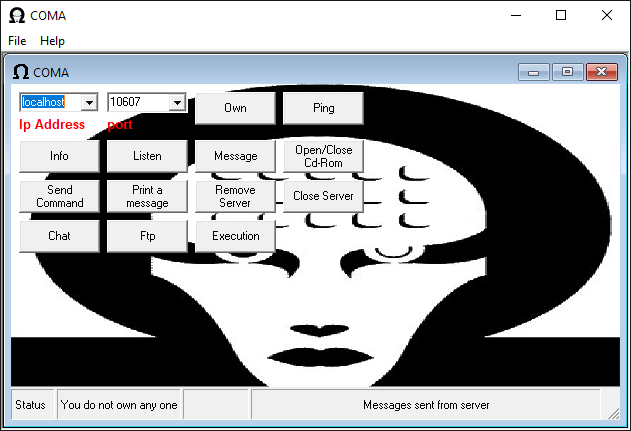Viewport: 631px width, 431px height.
Task: Click the Open/Close Cd-Rom button
Action: [x=323, y=156]
